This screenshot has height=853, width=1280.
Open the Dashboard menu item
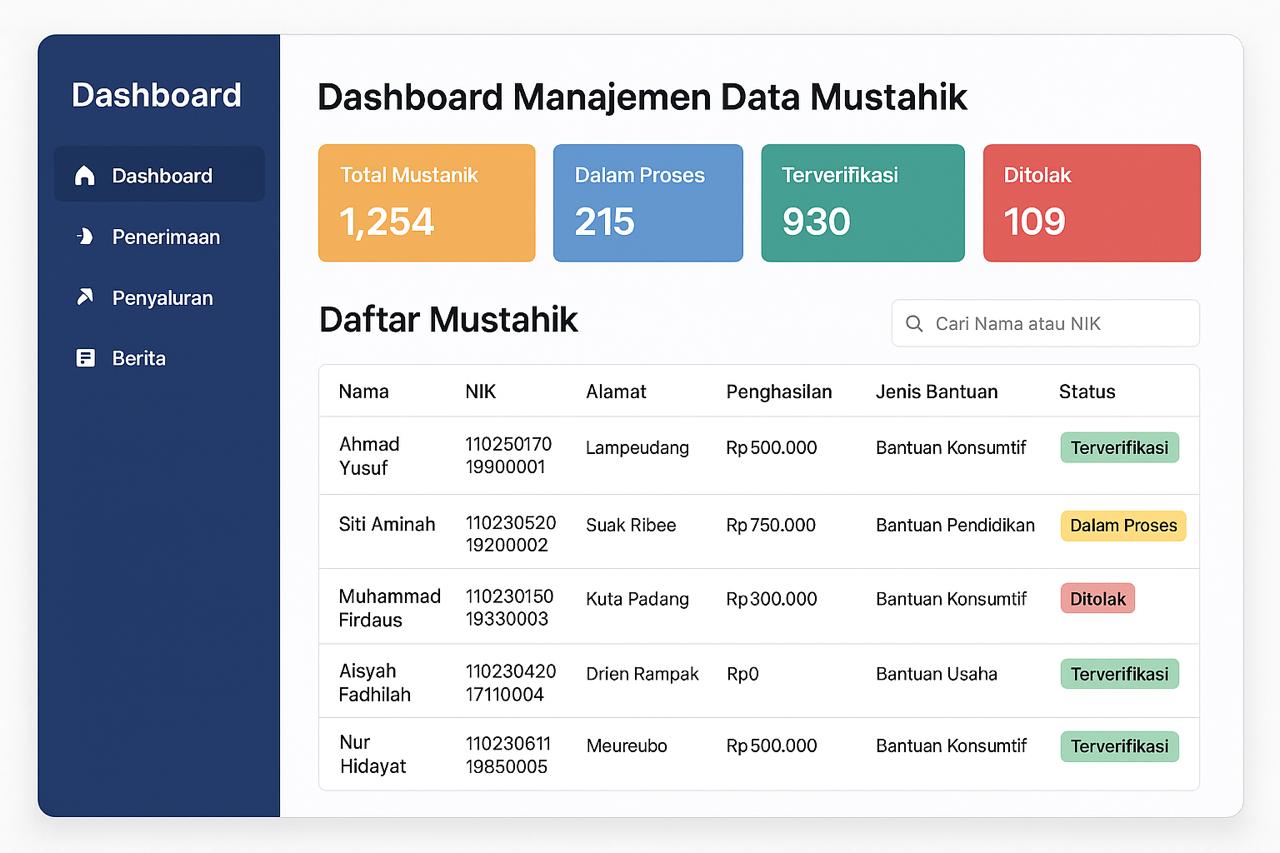(x=160, y=175)
